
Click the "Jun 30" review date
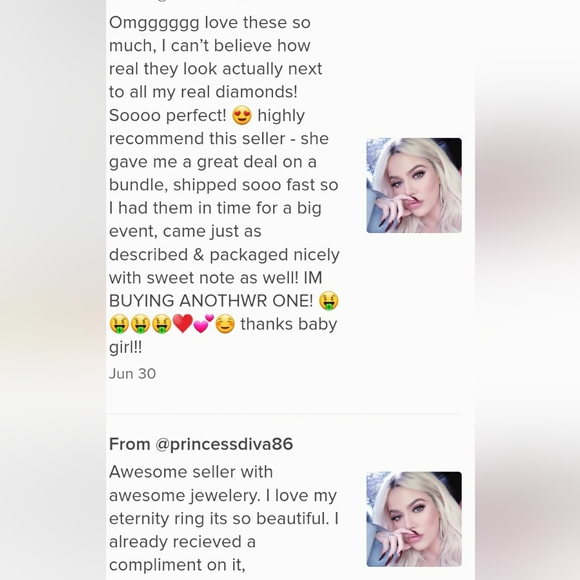(x=132, y=374)
